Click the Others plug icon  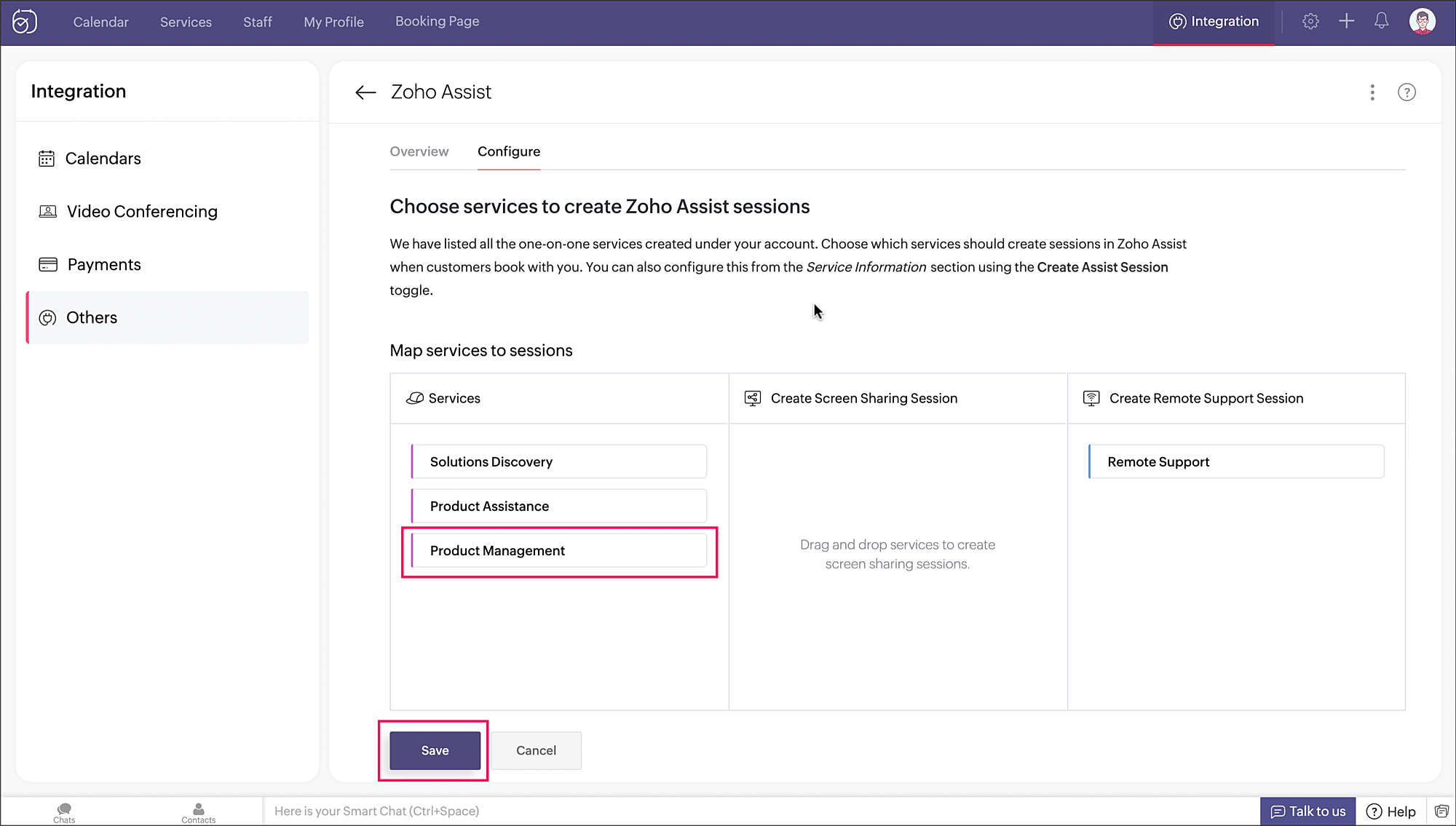pos(47,318)
